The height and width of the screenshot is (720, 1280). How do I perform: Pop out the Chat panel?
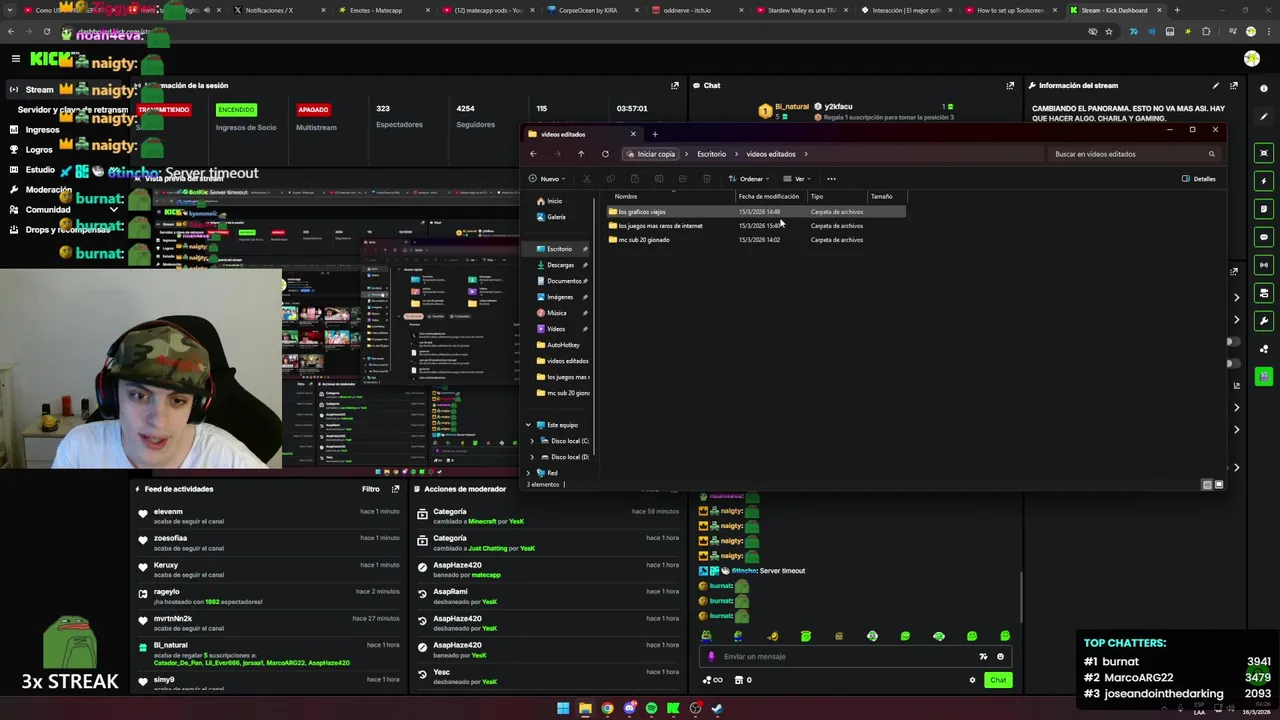1010,85
